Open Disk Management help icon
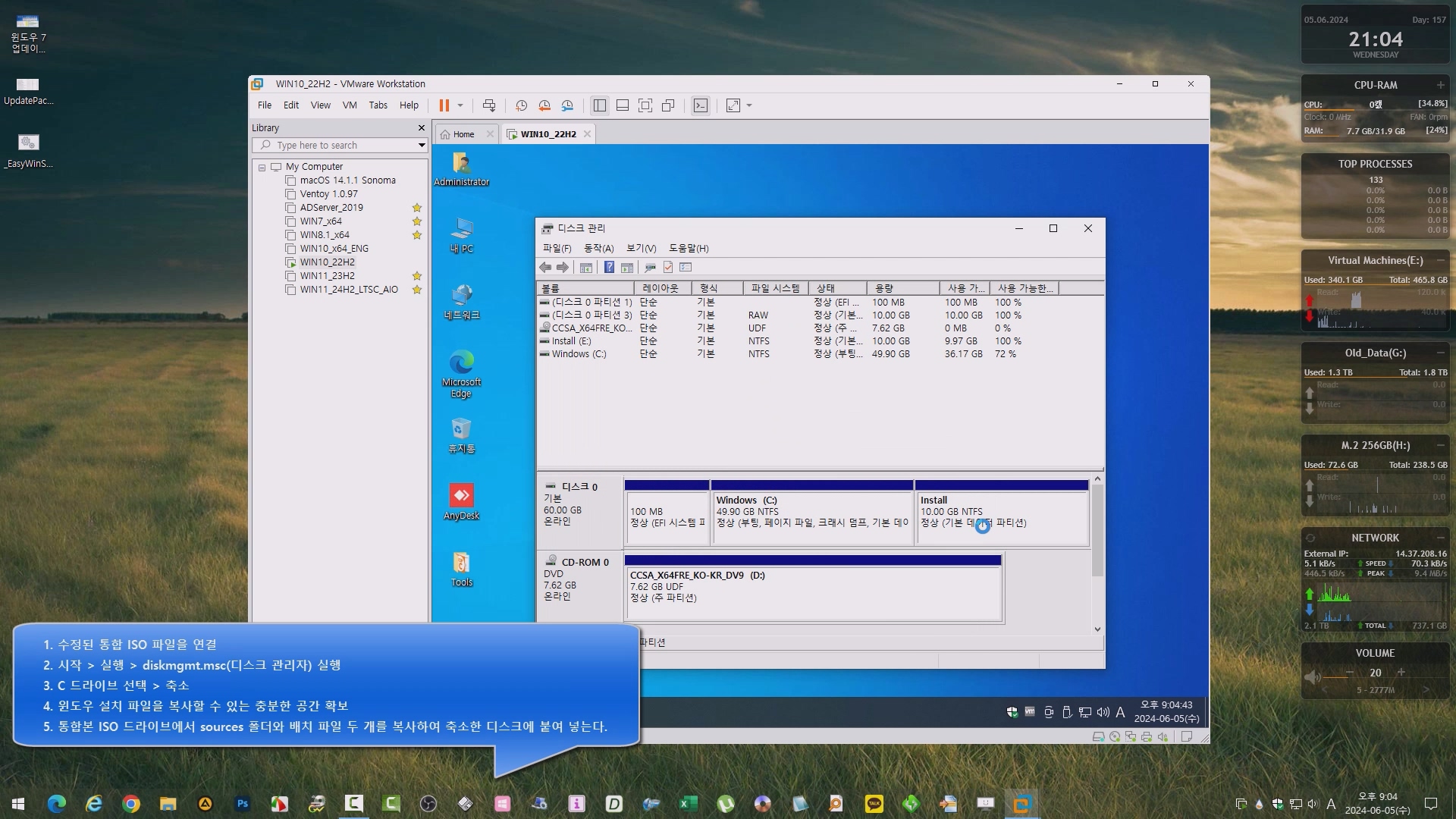Screen dimensions: 1456x819 click(x=609, y=267)
